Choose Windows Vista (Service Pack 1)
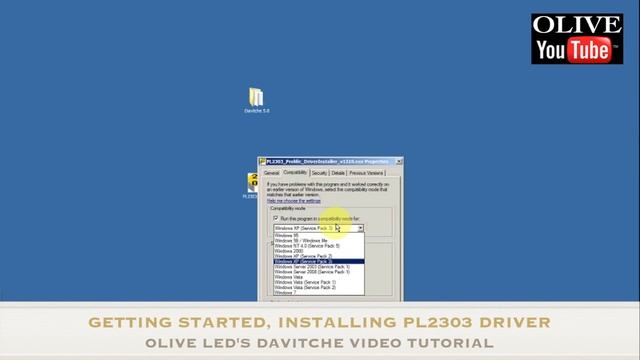This screenshot has width=640, height=360. coord(319,282)
